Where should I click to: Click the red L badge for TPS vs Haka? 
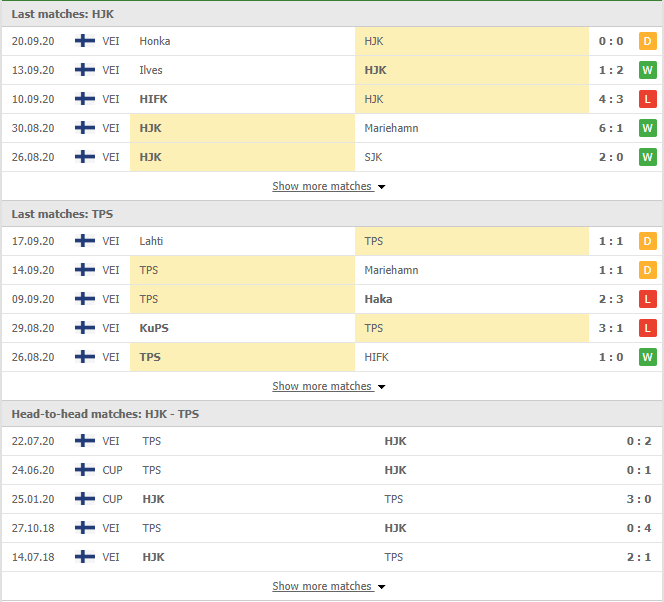(x=647, y=299)
